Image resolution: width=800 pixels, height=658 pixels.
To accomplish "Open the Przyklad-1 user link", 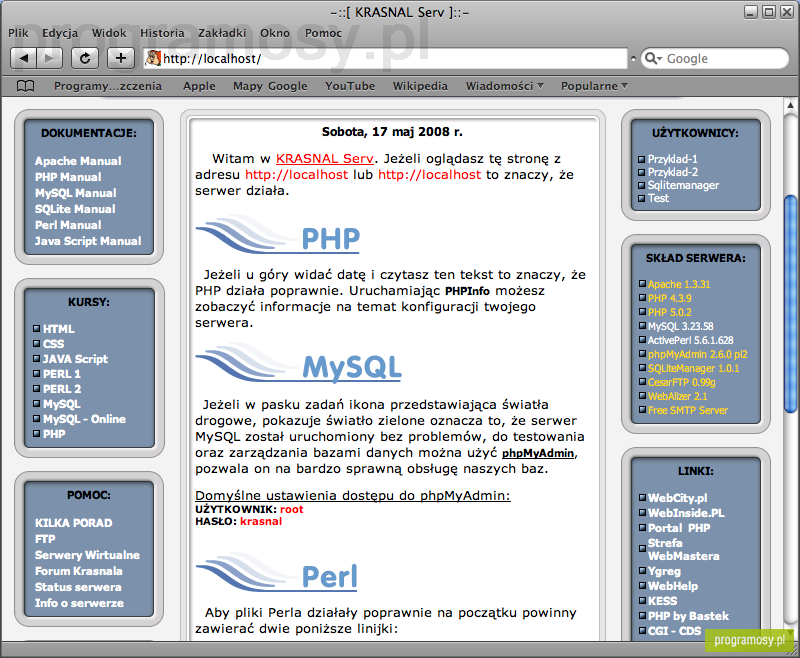I will 672,159.
